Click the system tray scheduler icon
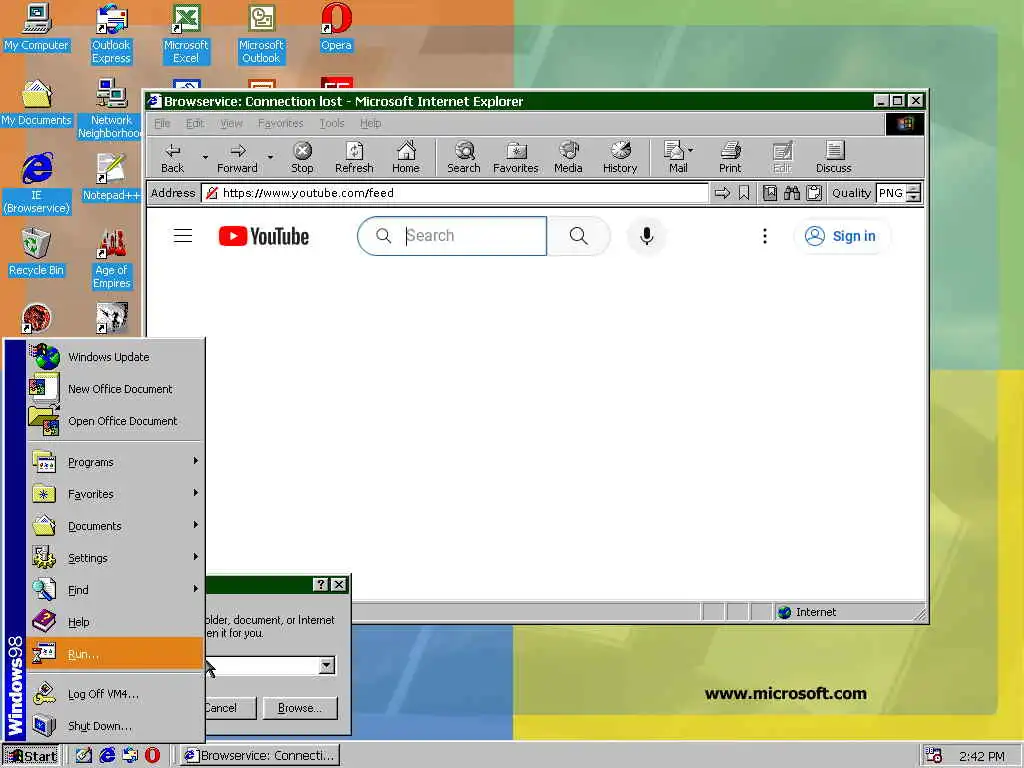The height and width of the screenshot is (768, 1024). (x=933, y=756)
